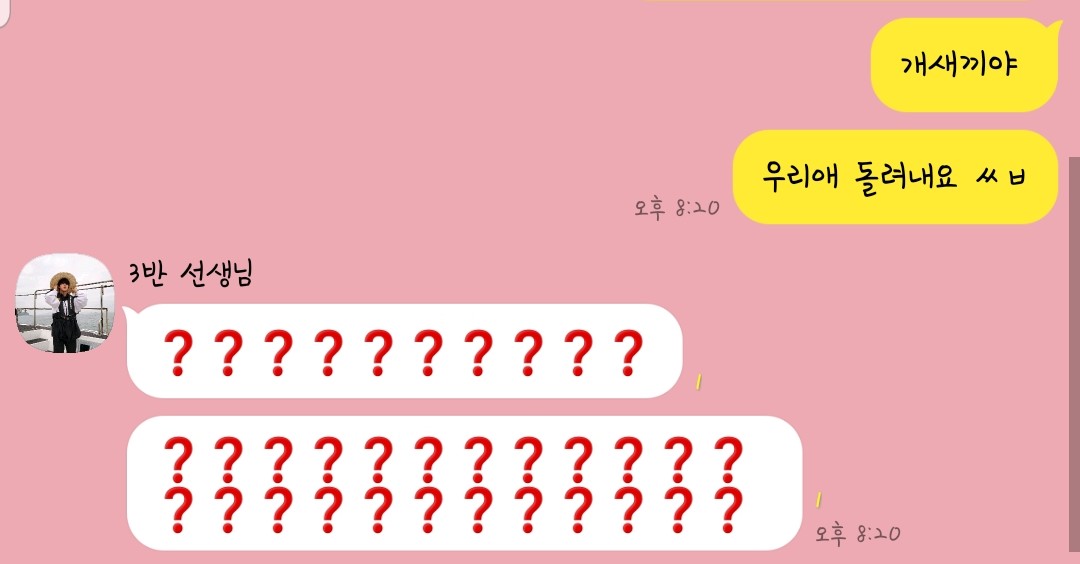The image size is (1080, 564).
Task: Click last red question mark in single-row bubble
Action: [628, 353]
